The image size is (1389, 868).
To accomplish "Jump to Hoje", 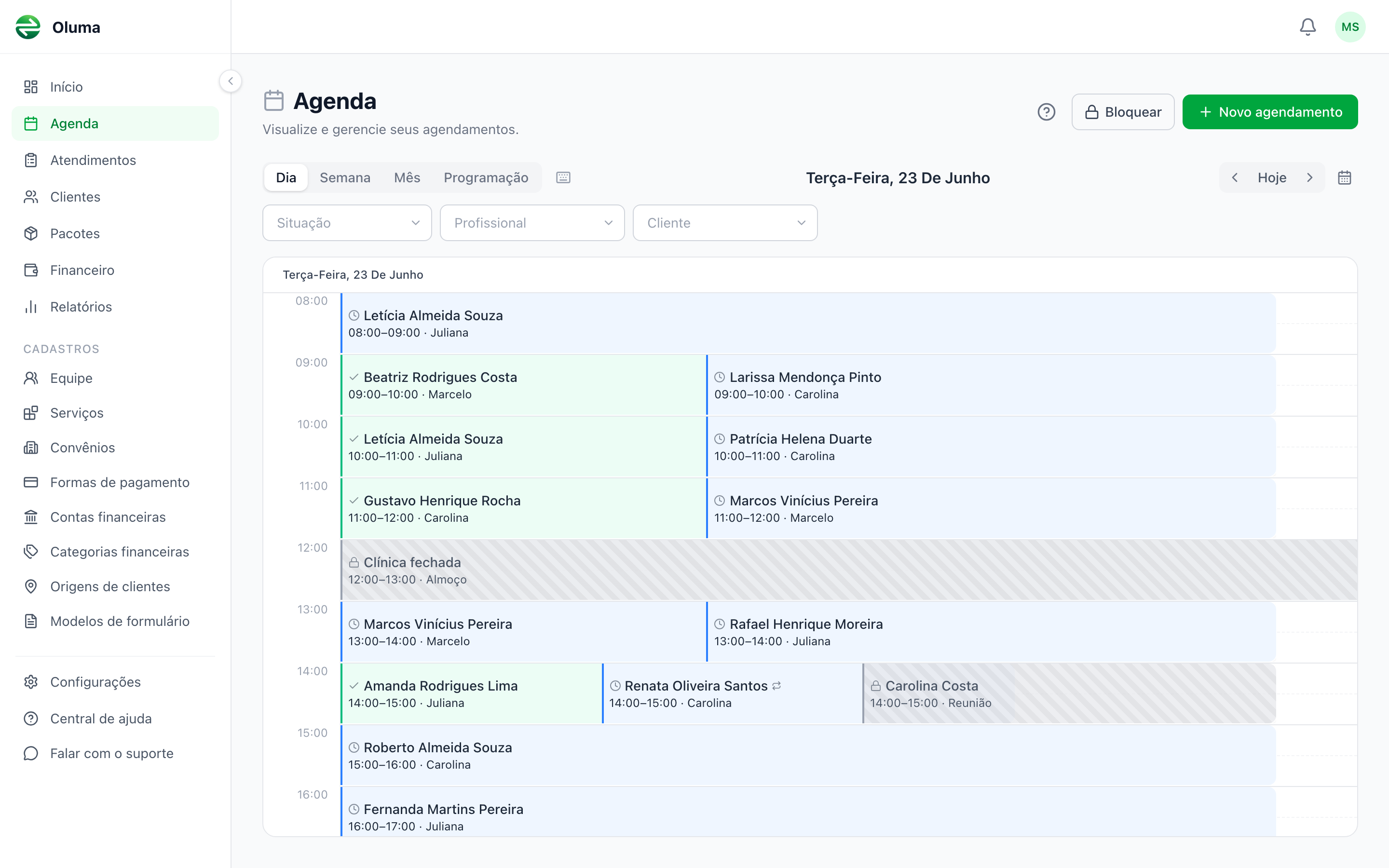I will 1272,177.
